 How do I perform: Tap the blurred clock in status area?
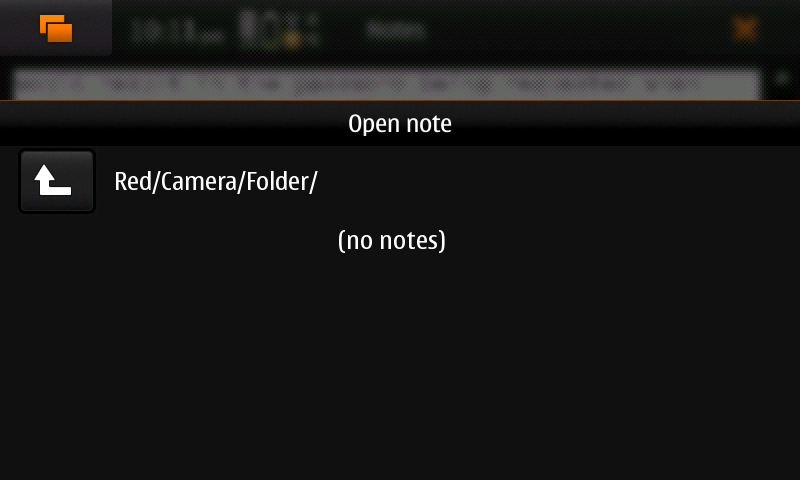pyautogui.click(x=177, y=32)
